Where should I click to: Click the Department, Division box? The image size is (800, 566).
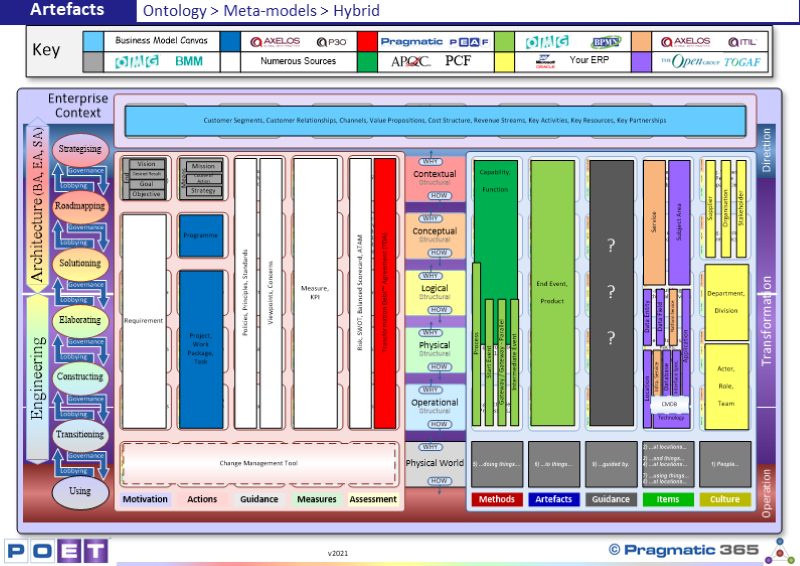coord(727,302)
